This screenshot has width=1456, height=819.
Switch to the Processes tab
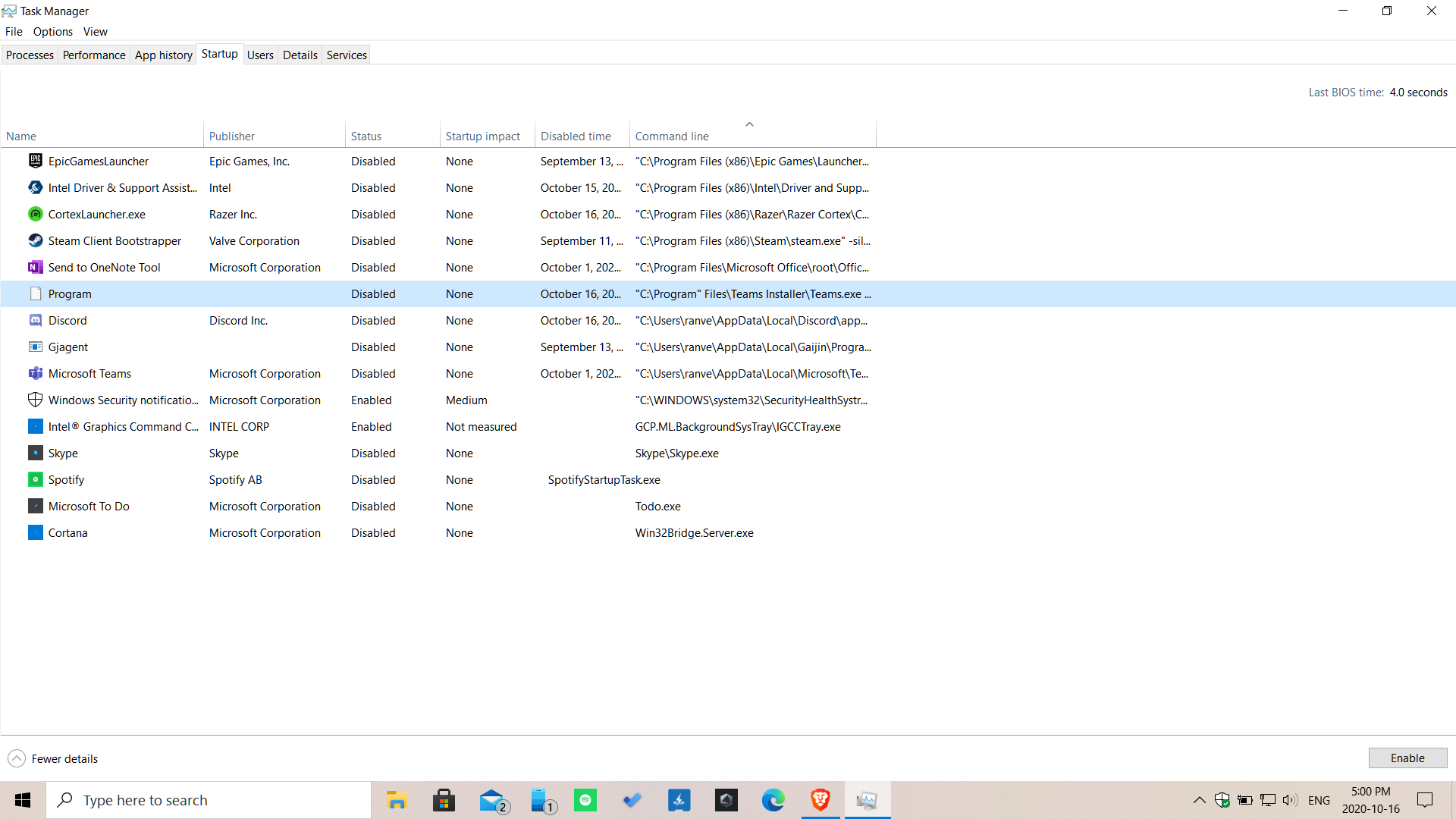click(x=30, y=55)
